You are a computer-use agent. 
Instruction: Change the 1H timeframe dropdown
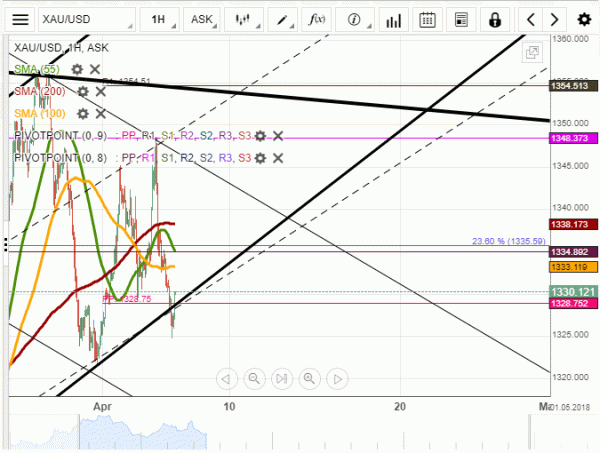coord(159,19)
